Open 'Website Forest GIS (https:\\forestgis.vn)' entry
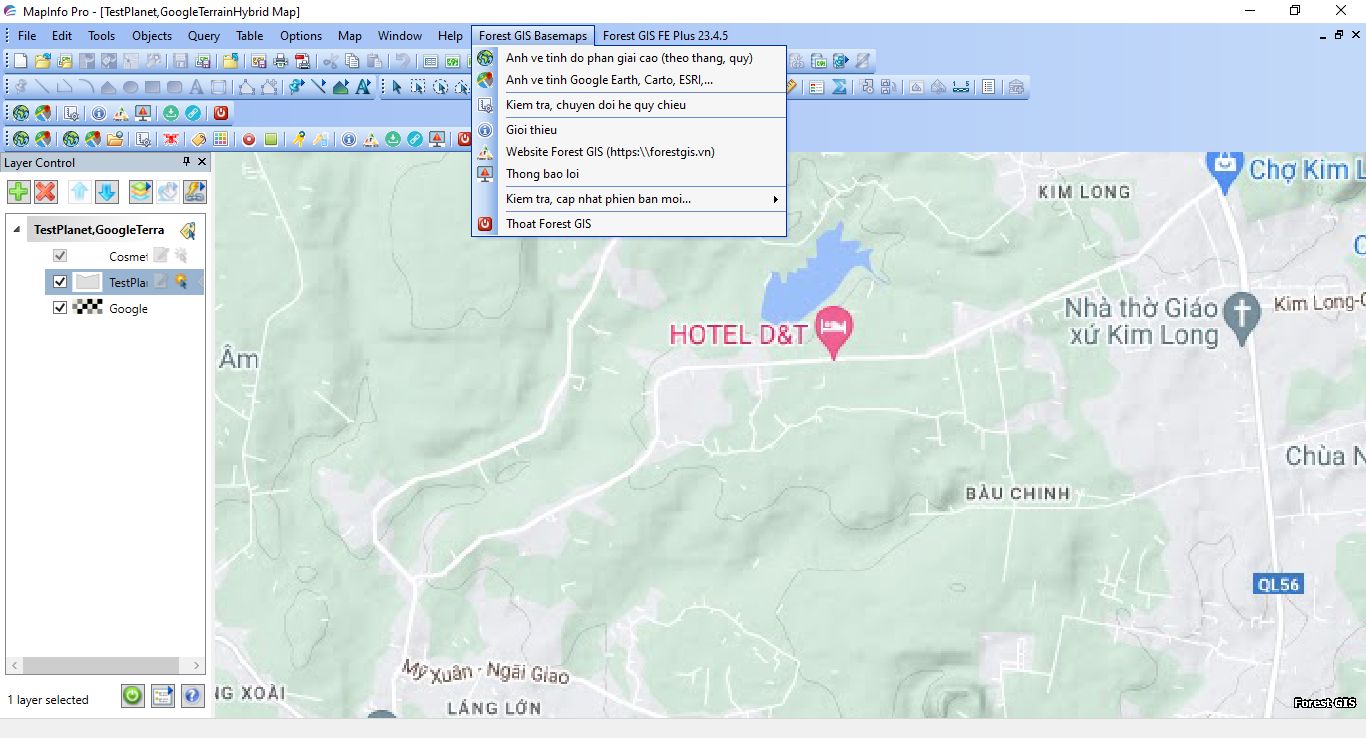Image resolution: width=1366 pixels, height=738 pixels. (x=610, y=152)
